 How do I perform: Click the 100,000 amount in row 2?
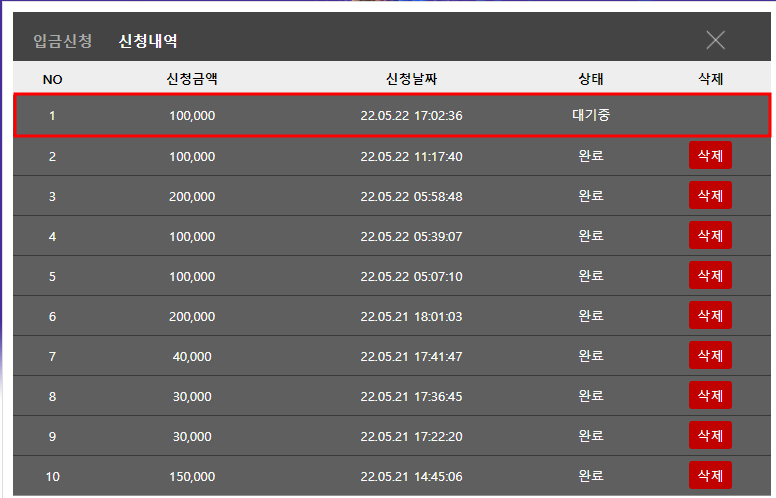click(x=192, y=156)
